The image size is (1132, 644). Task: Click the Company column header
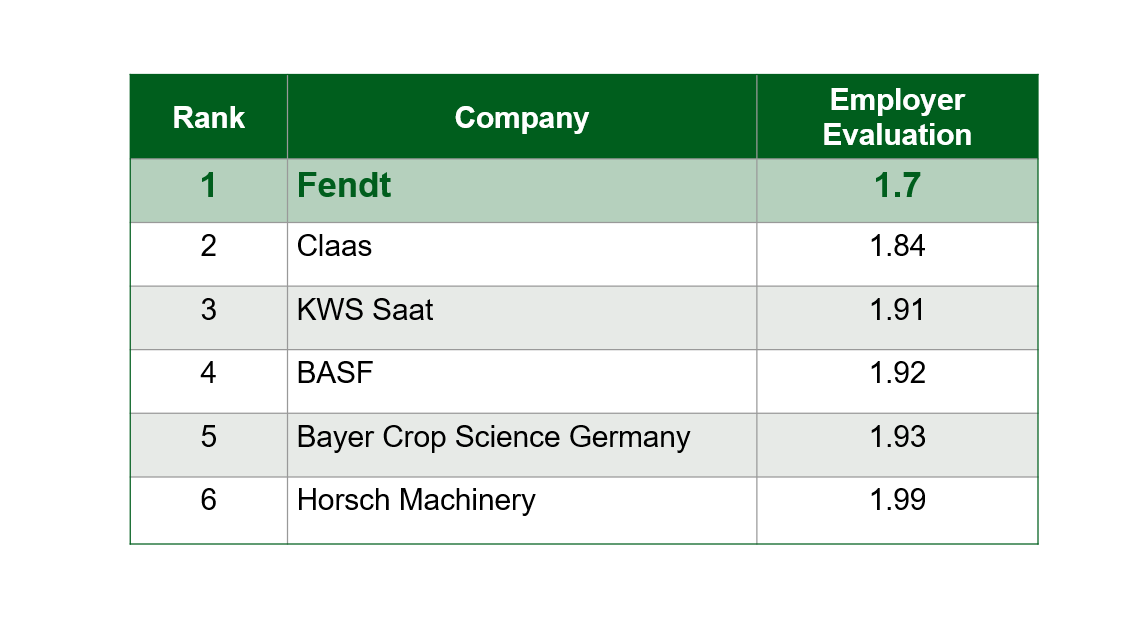pos(521,117)
